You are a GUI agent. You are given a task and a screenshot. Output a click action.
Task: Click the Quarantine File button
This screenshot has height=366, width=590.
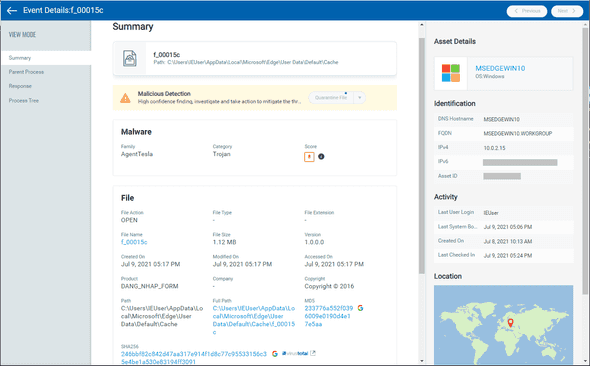pos(331,98)
